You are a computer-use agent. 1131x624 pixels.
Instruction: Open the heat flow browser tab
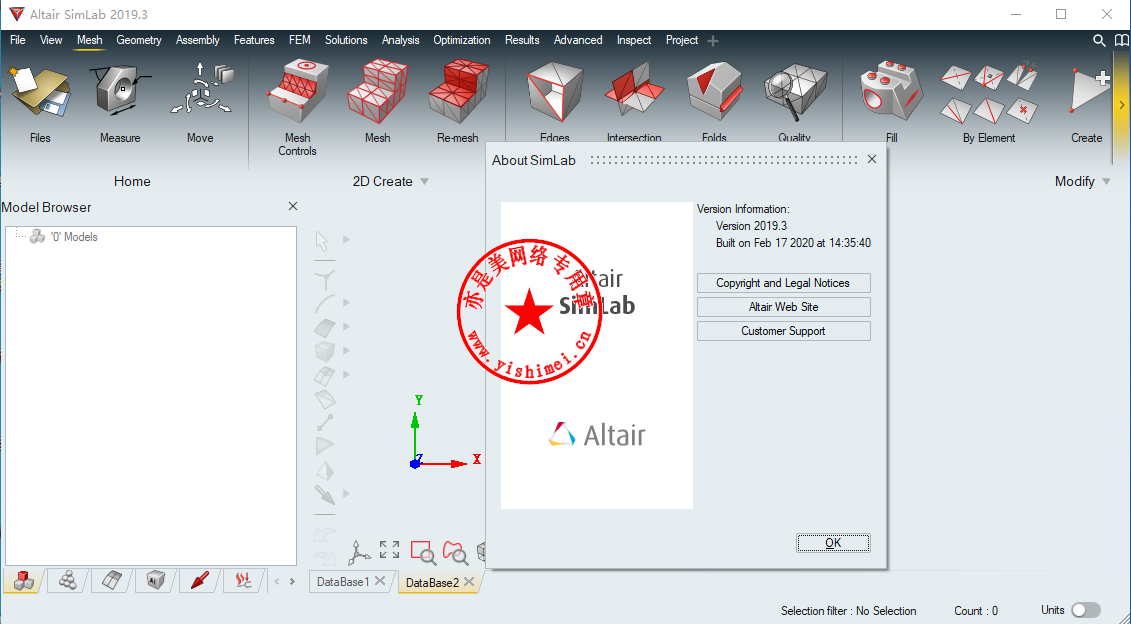(x=244, y=581)
